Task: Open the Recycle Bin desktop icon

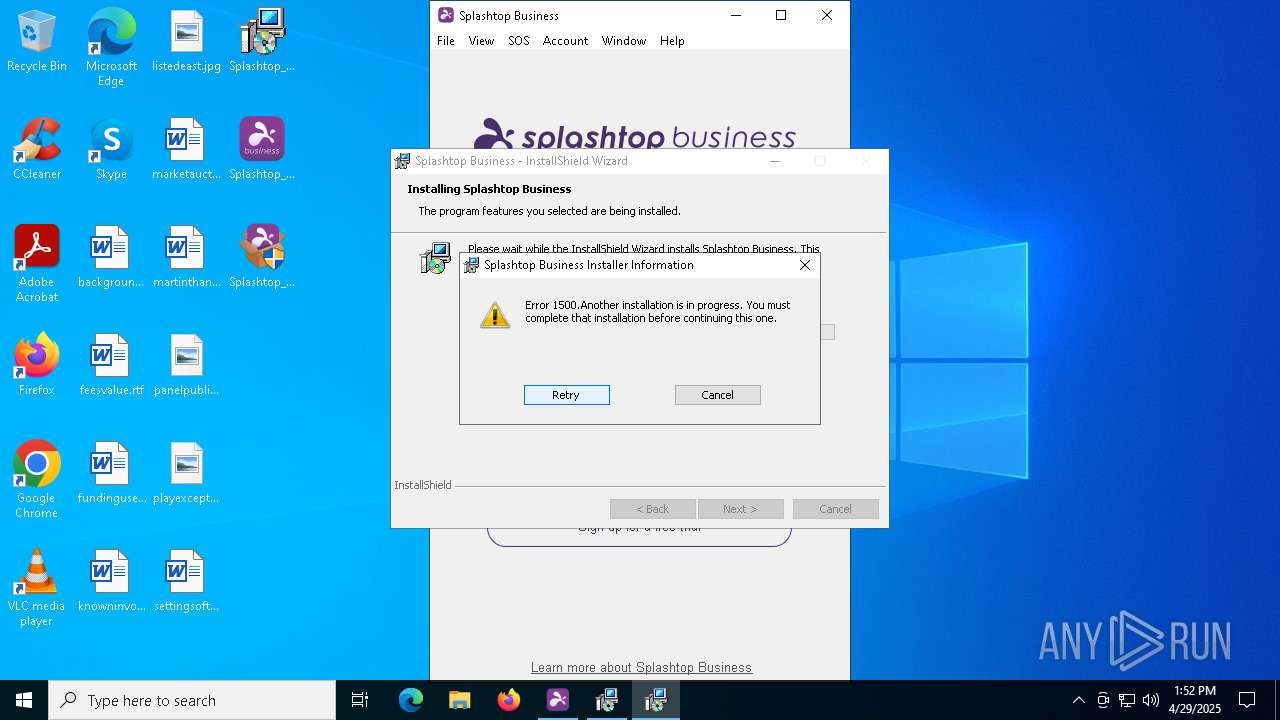Action: (x=37, y=41)
